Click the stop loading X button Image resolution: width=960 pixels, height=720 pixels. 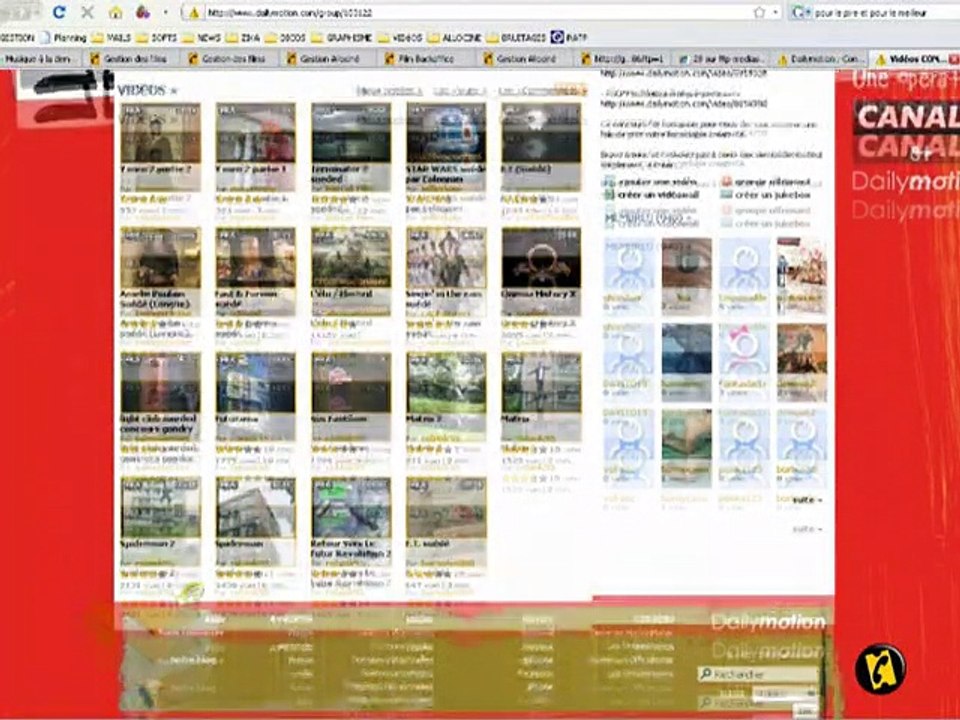pyautogui.click(x=88, y=12)
